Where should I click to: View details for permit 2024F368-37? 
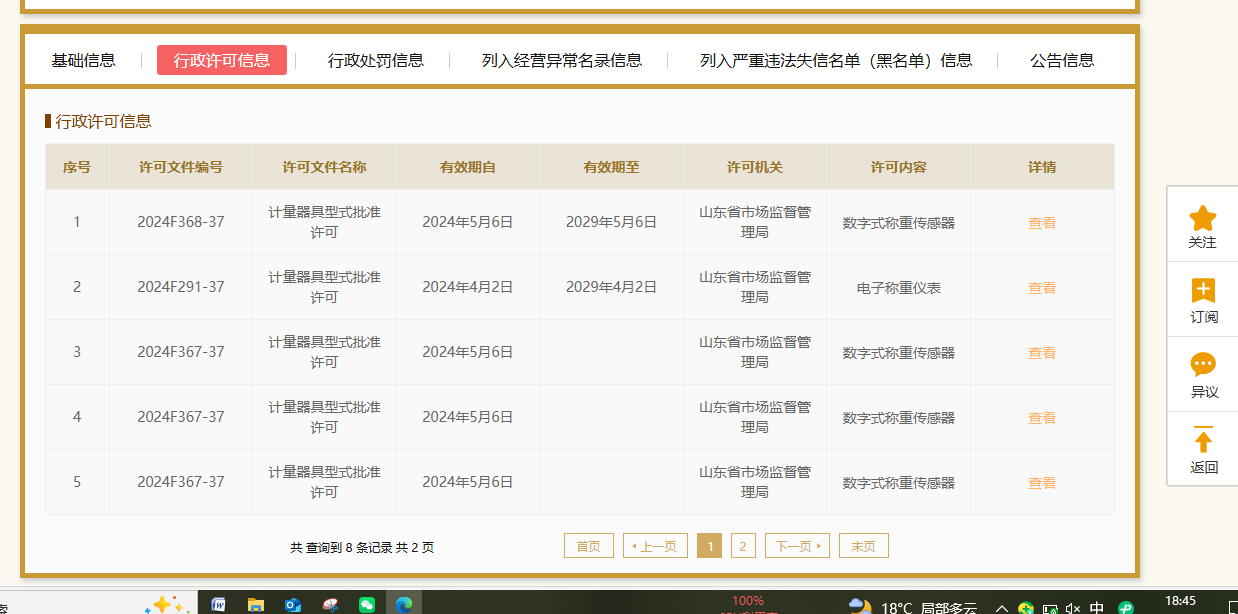[1041, 223]
